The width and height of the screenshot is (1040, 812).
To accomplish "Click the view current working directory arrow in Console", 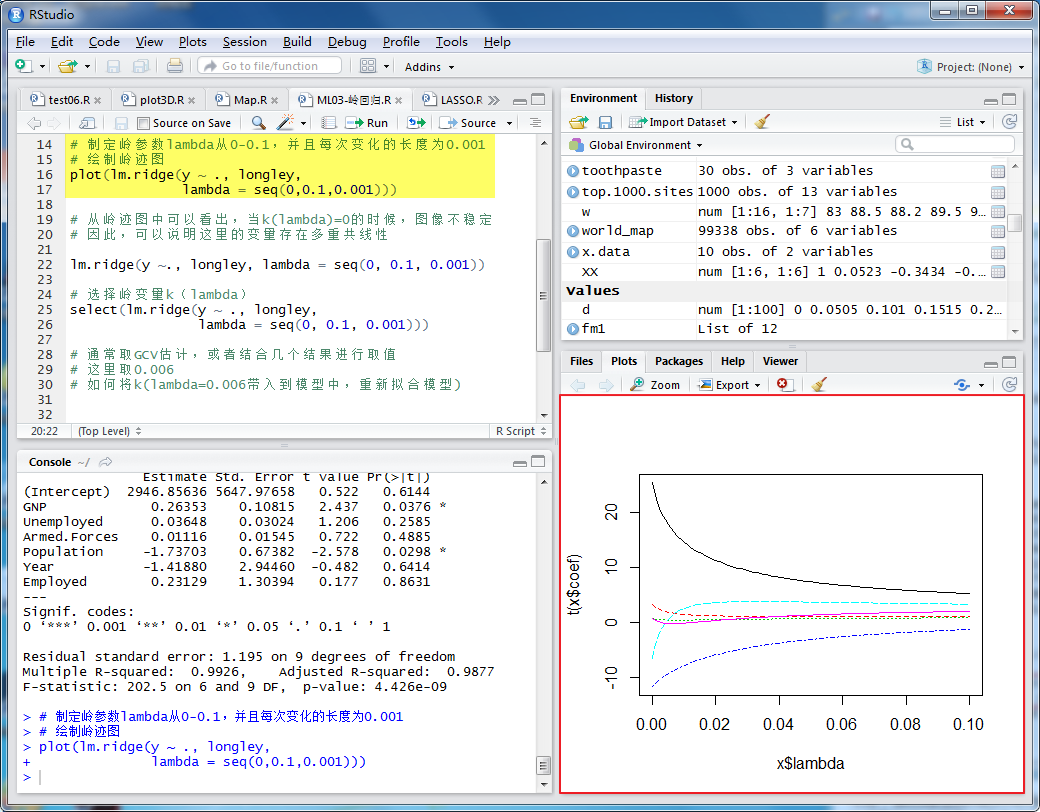I will [105, 462].
